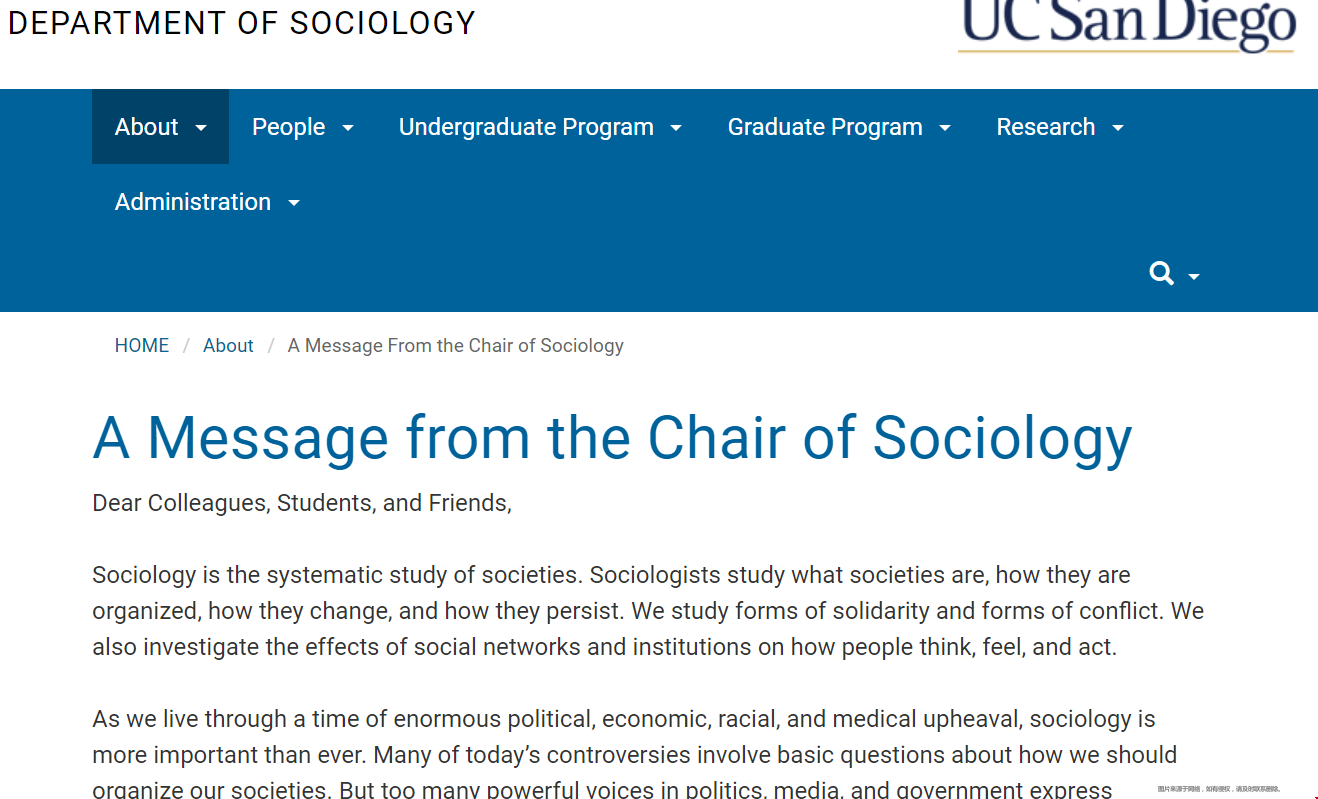This screenshot has height=799, width=1318.
Task: Open the Research menu
Action: (x=1046, y=127)
